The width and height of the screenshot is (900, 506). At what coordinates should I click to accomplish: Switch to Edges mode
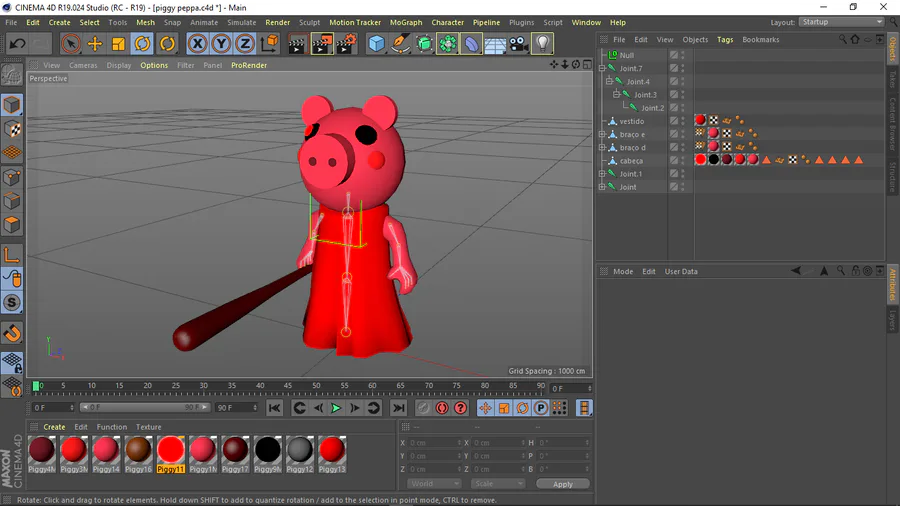(12, 201)
